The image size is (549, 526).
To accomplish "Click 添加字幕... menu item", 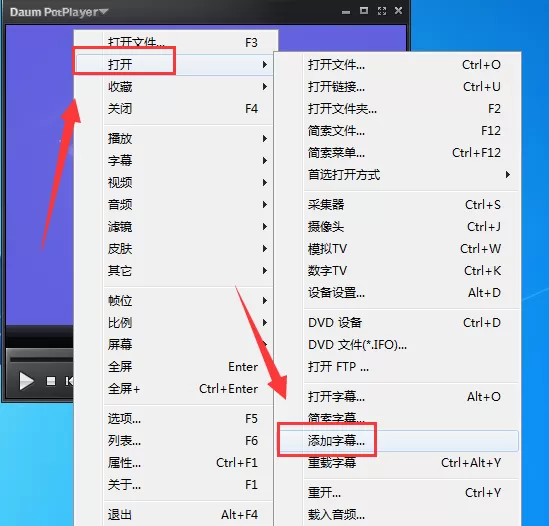I will [397, 441].
